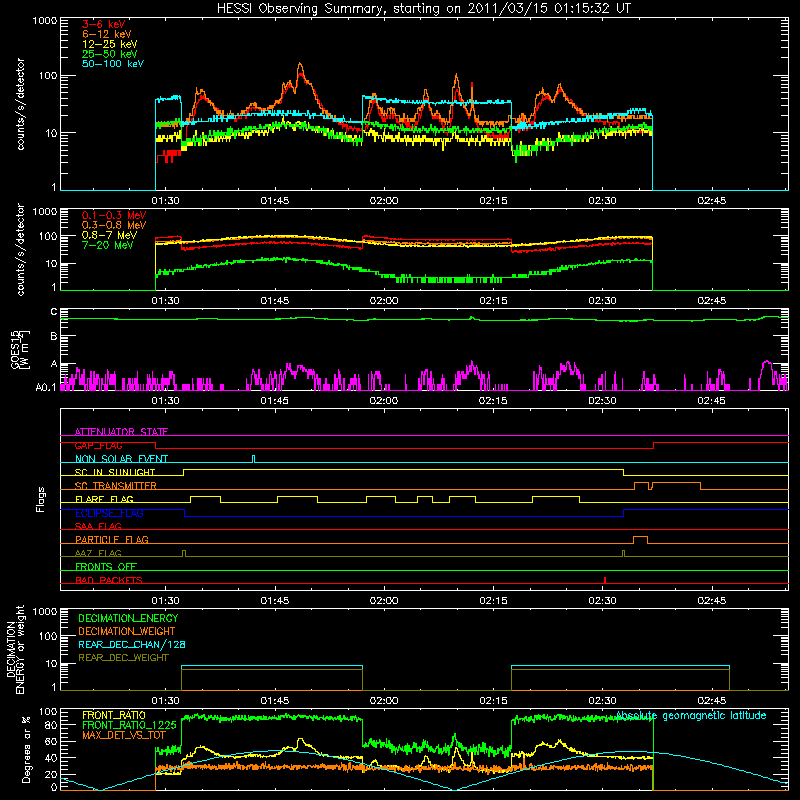Click the B flux class tick label
Viewport: 800px width, 800px height.
tap(54, 336)
